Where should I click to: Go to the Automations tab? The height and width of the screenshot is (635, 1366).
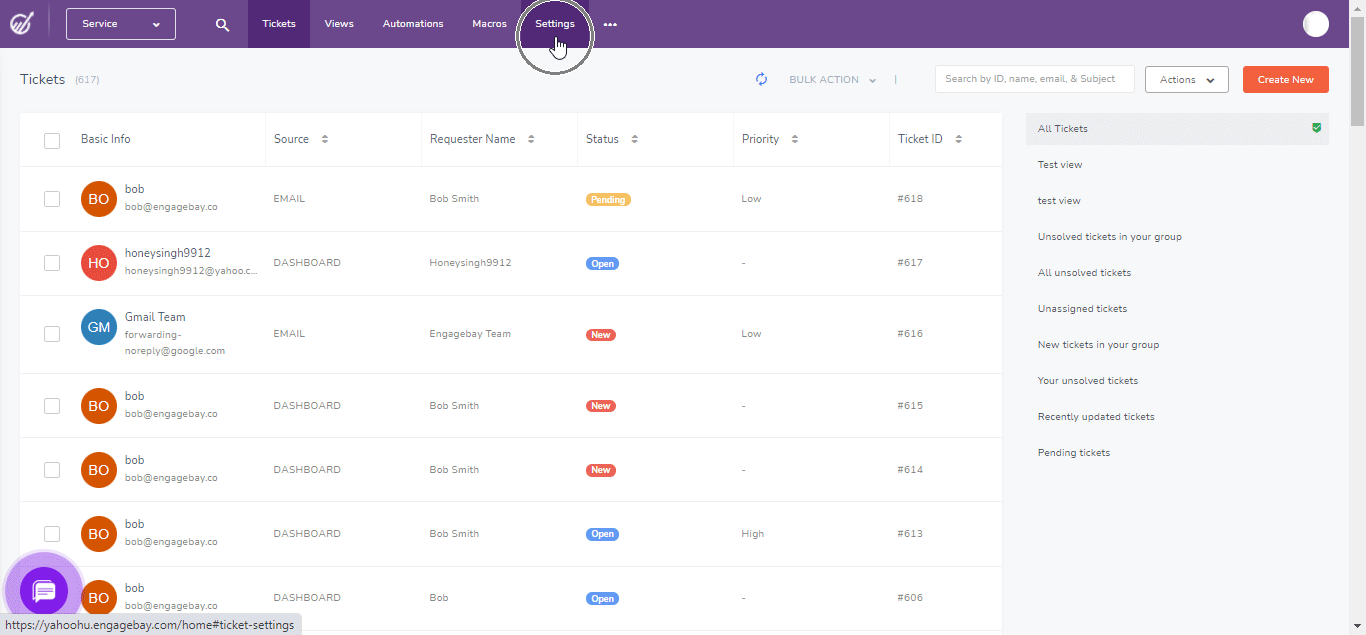coord(413,24)
